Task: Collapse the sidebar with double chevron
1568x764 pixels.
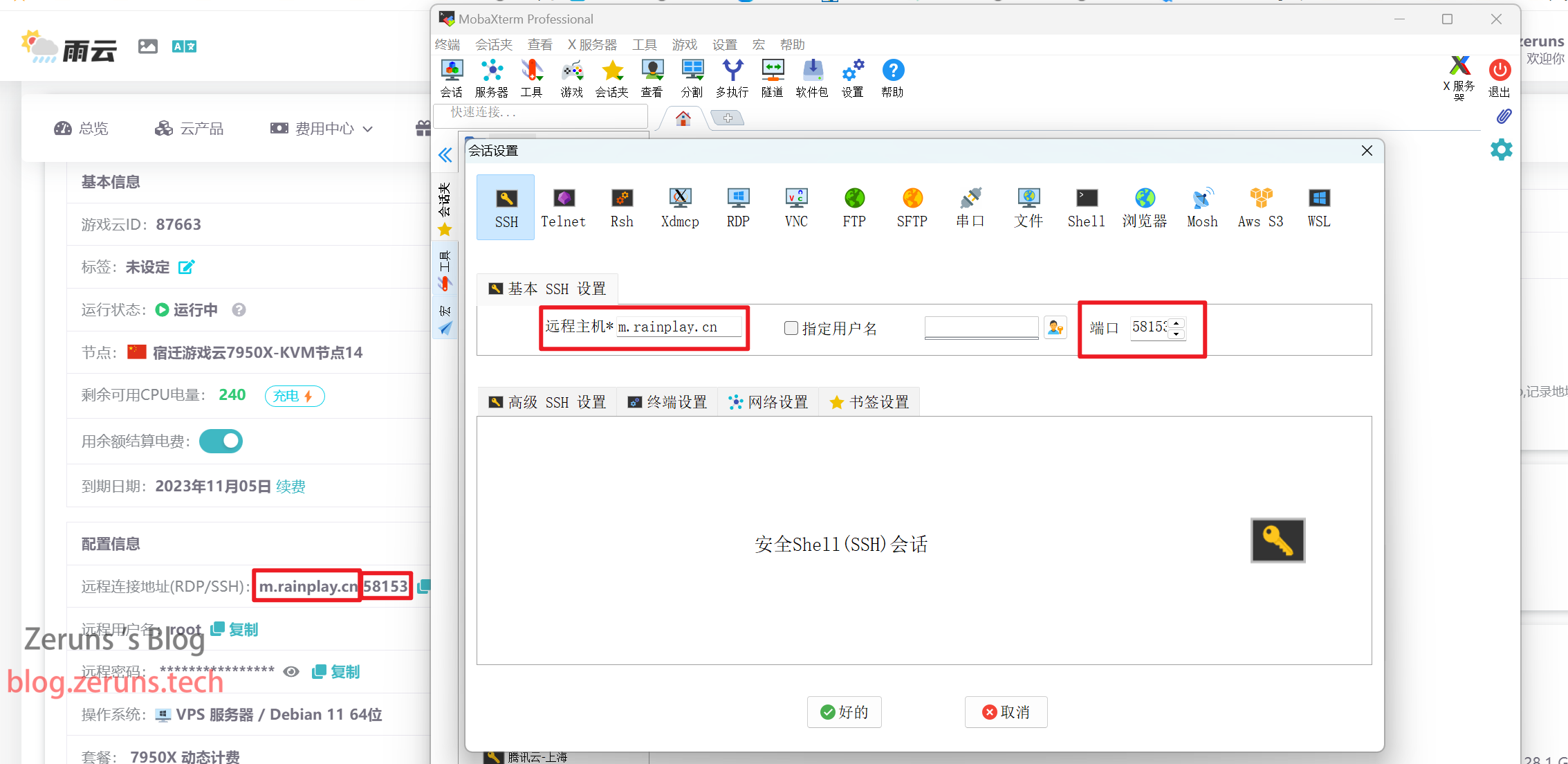Action: (x=445, y=154)
